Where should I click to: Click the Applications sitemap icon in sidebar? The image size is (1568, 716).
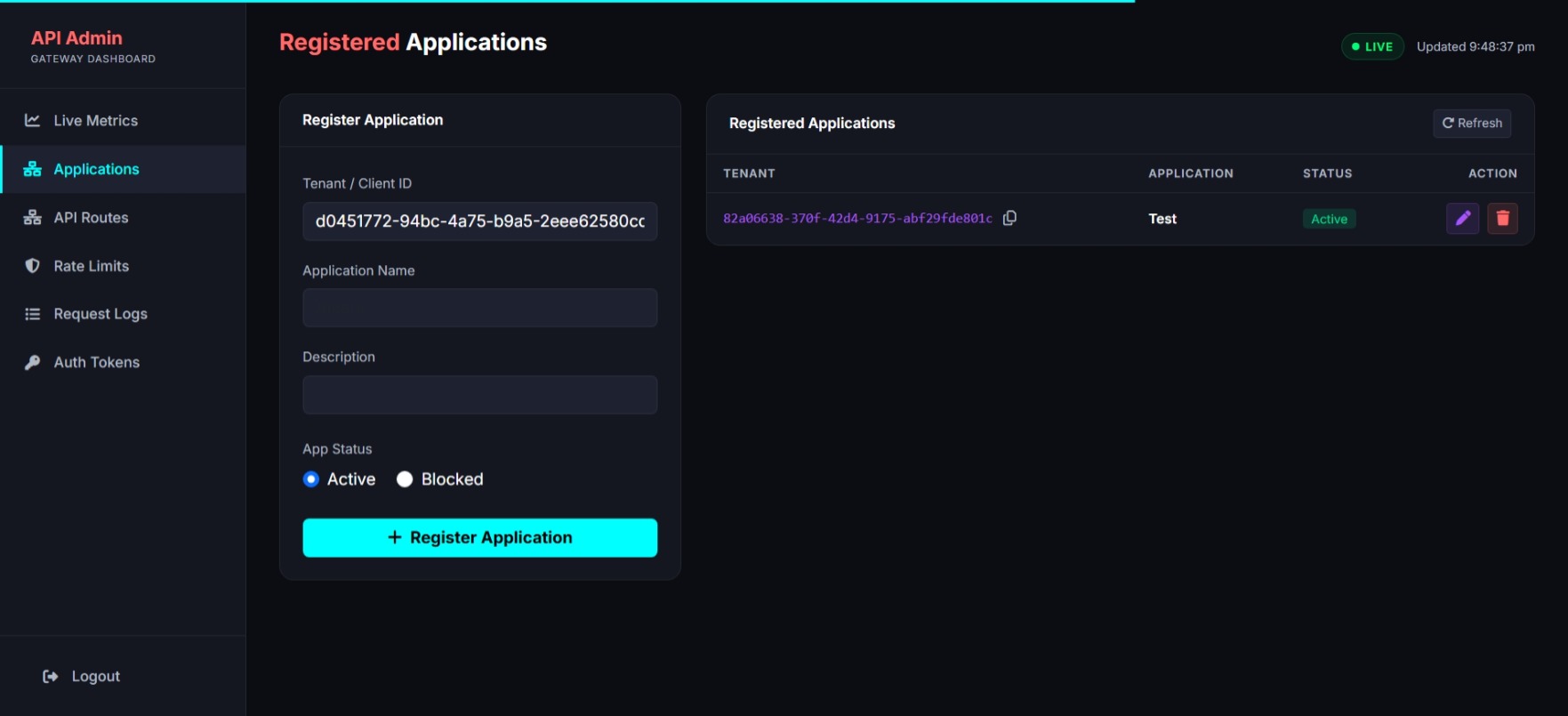[x=32, y=169]
